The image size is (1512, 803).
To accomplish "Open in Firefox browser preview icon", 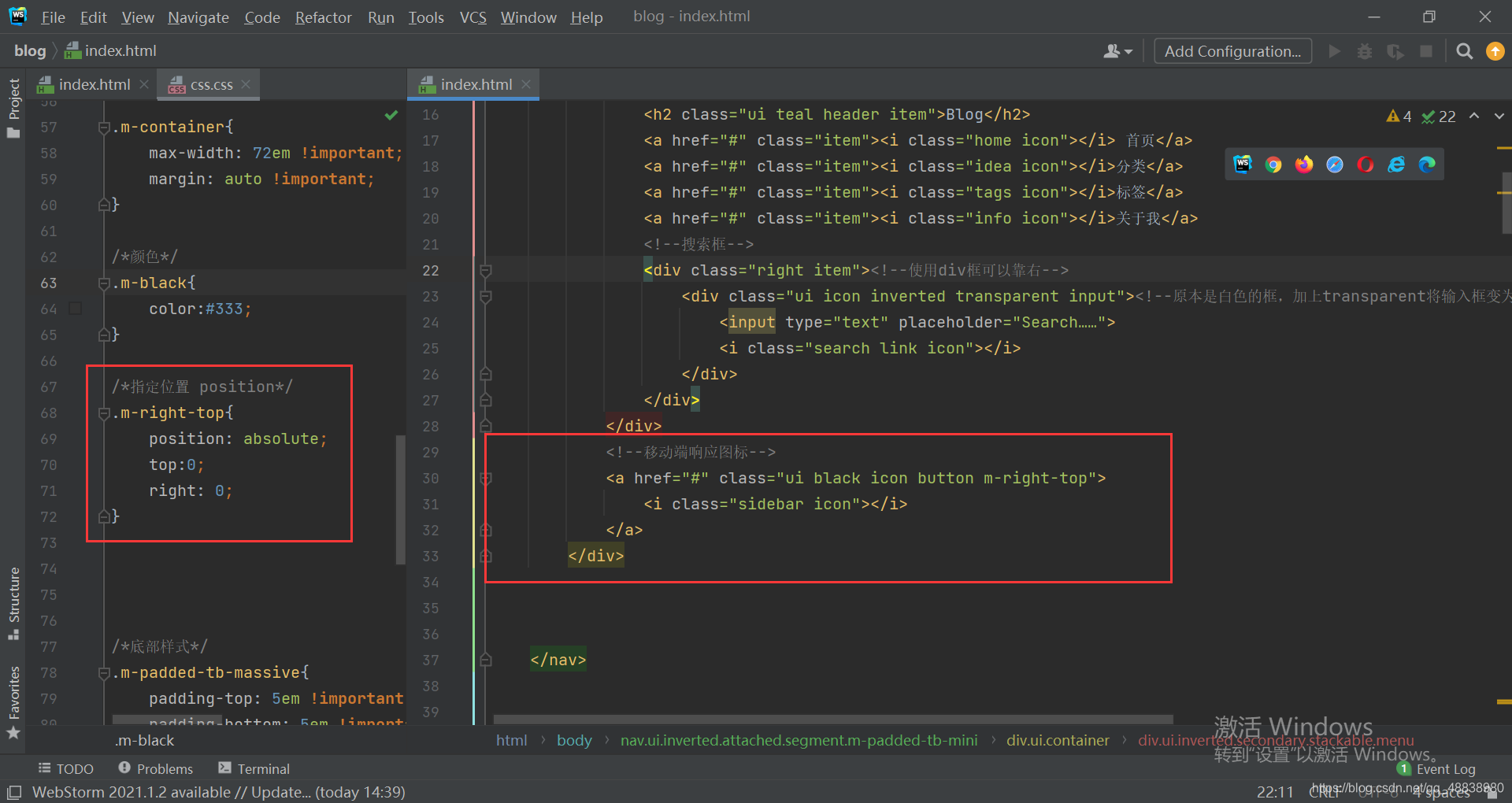I will click(1304, 165).
